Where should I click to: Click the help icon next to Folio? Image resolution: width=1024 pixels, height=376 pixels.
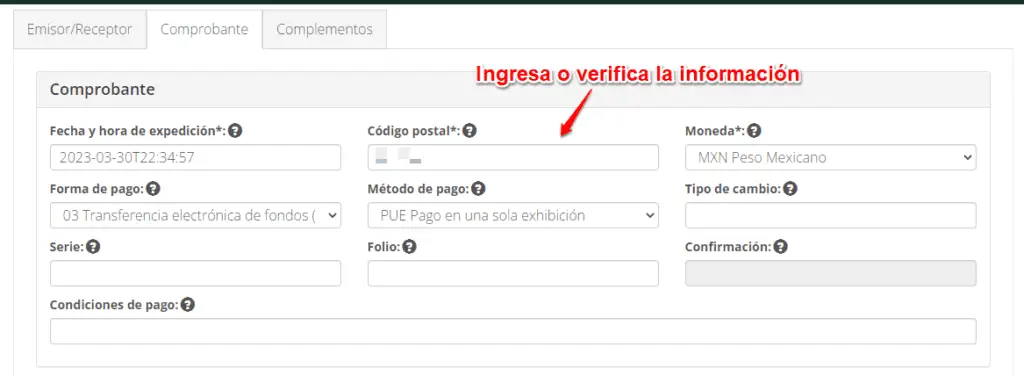pyautogui.click(x=409, y=247)
